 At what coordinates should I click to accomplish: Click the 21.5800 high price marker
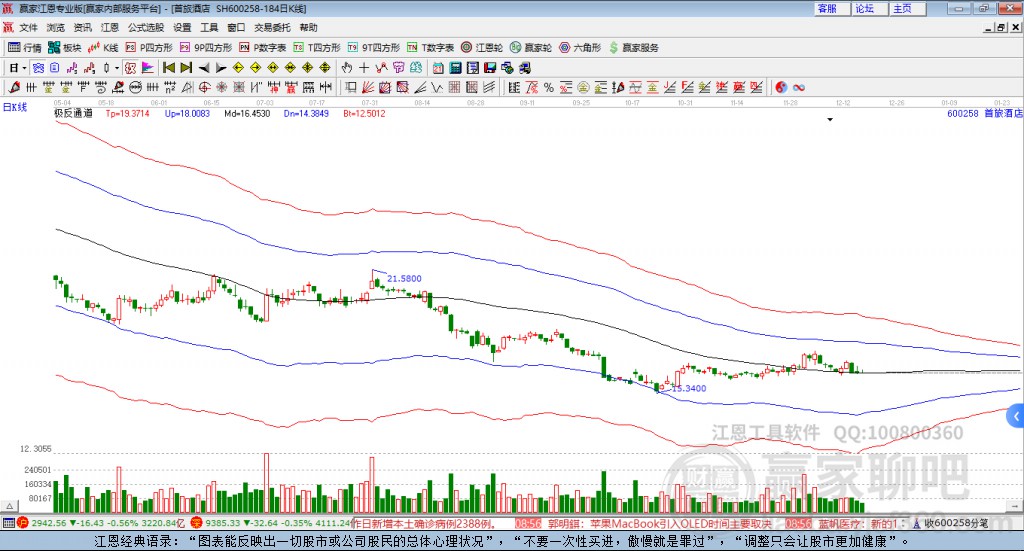403,278
